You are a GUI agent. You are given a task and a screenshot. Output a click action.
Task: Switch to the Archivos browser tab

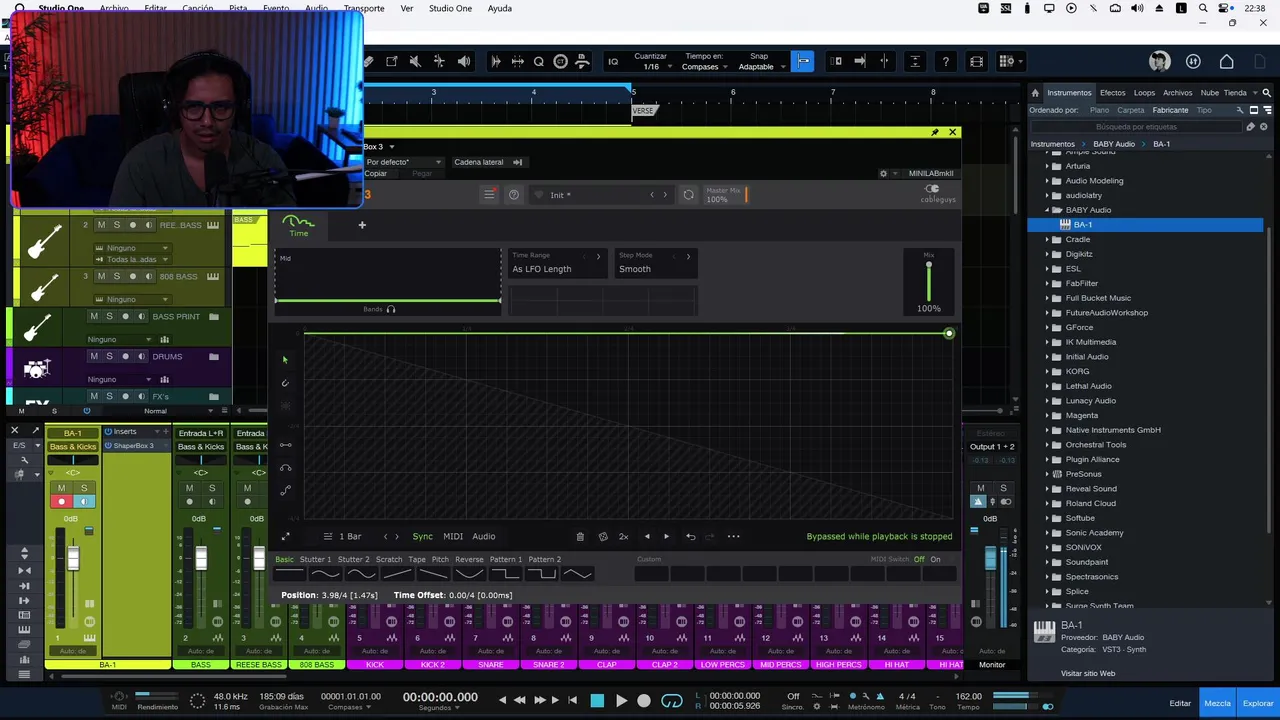(x=1177, y=93)
